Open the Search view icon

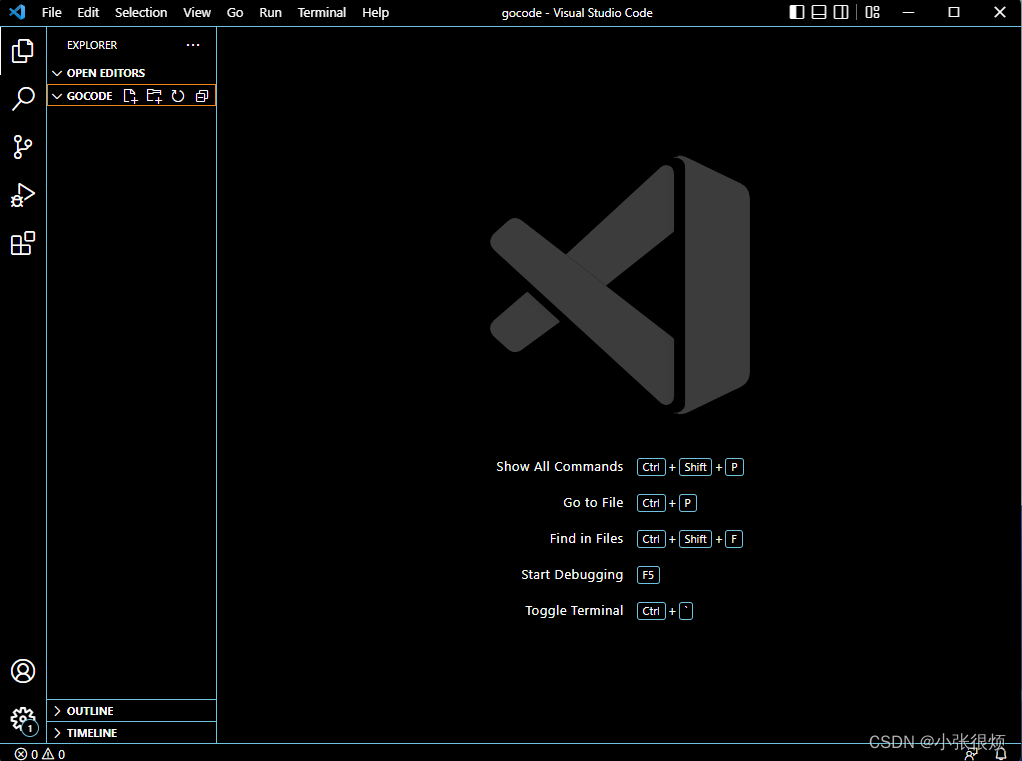click(x=23, y=98)
